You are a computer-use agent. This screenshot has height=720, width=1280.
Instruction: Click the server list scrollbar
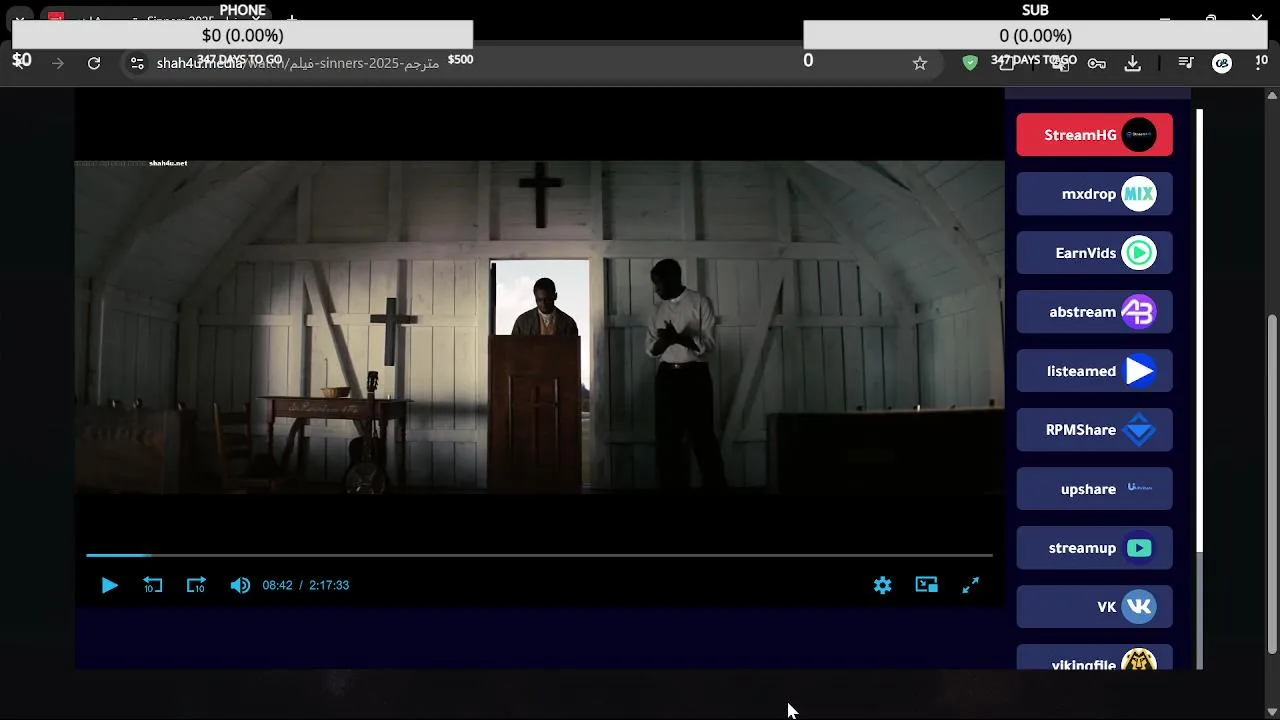(x=1199, y=330)
